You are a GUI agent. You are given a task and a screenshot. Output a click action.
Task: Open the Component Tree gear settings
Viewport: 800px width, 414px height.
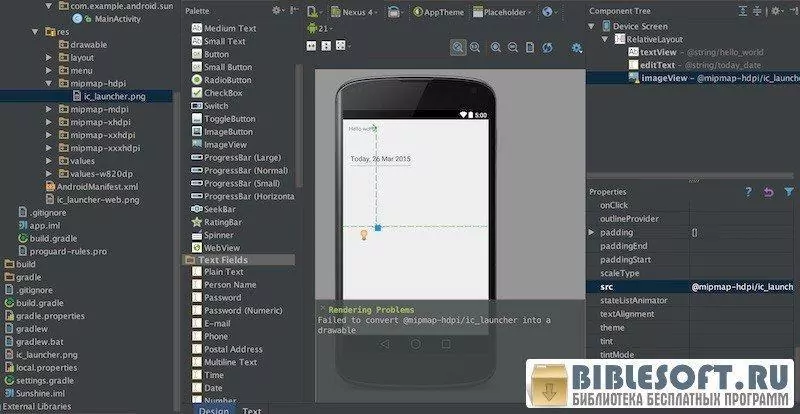(777, 11)
